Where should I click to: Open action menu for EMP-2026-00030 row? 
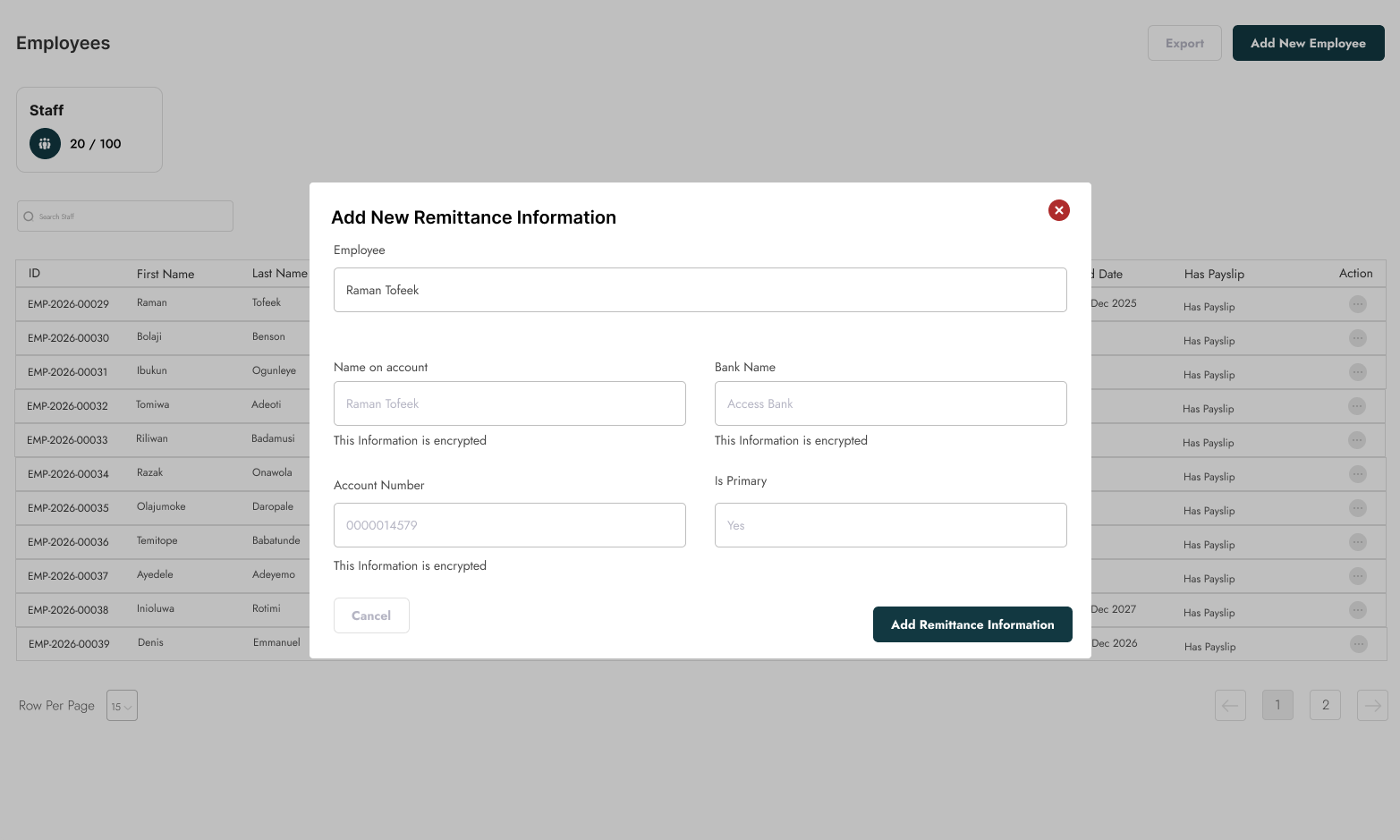(x=1358, y=338)
